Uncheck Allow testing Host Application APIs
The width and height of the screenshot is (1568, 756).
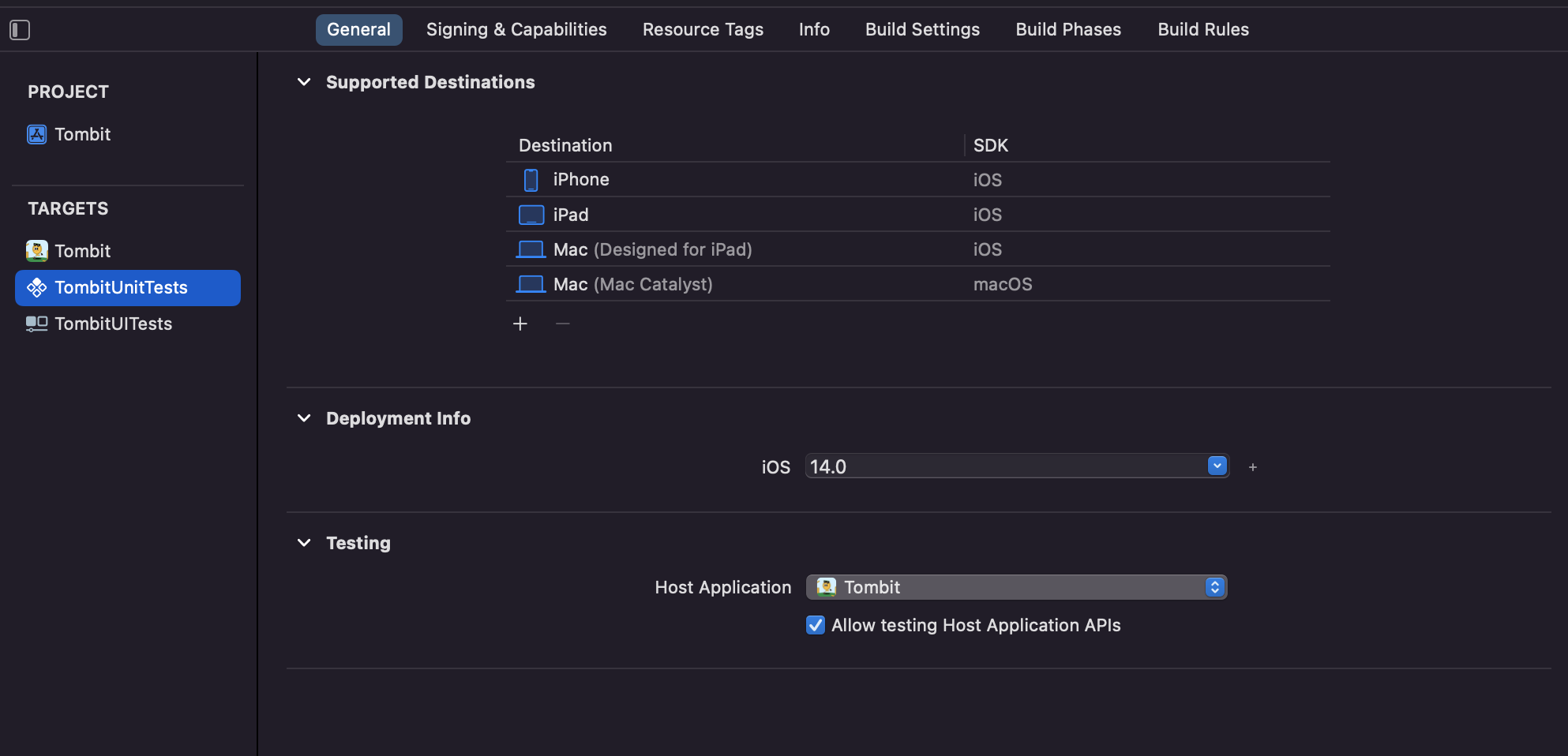pyautogui.click(x=816, y=625)
